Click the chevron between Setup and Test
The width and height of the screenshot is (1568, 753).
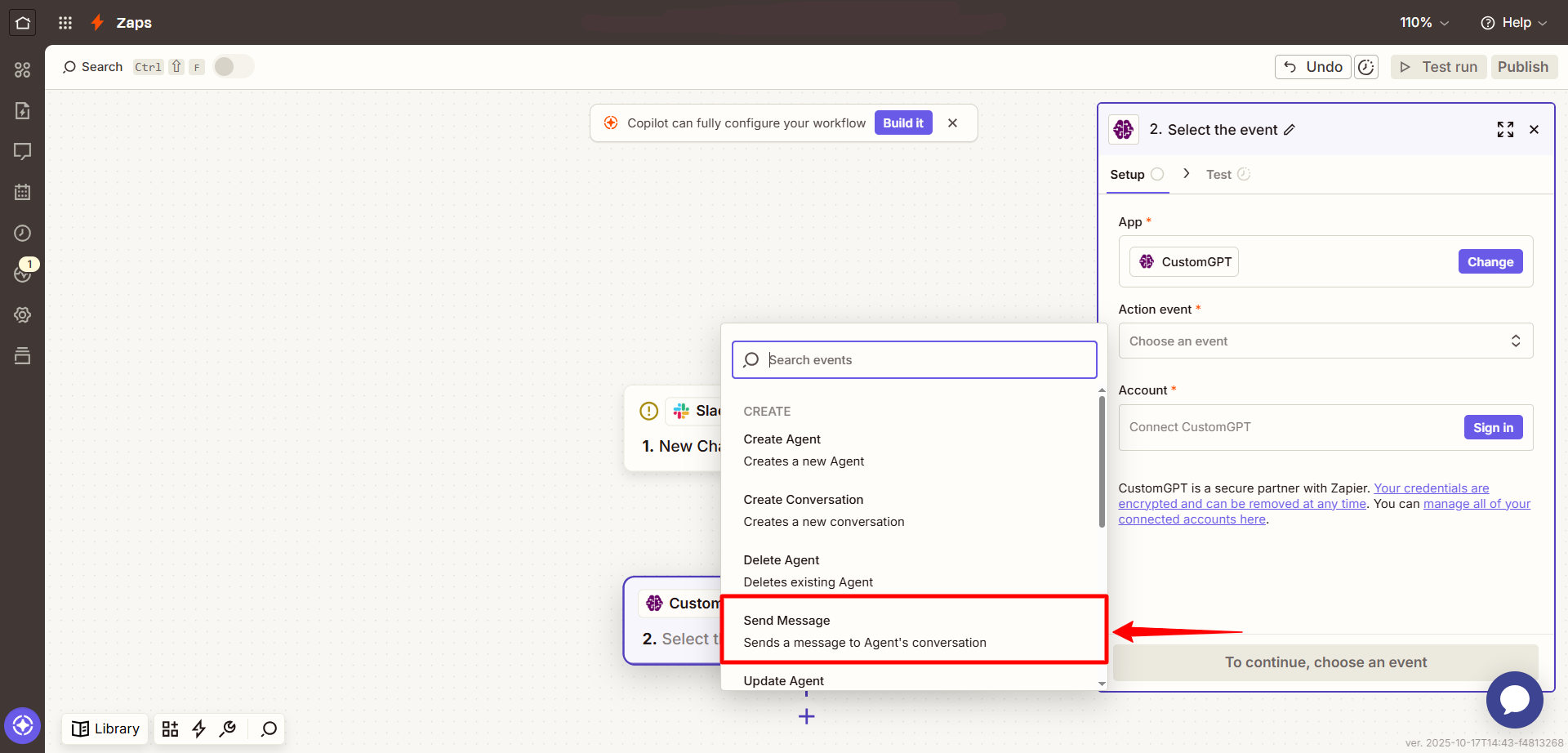pos(1186,174)
